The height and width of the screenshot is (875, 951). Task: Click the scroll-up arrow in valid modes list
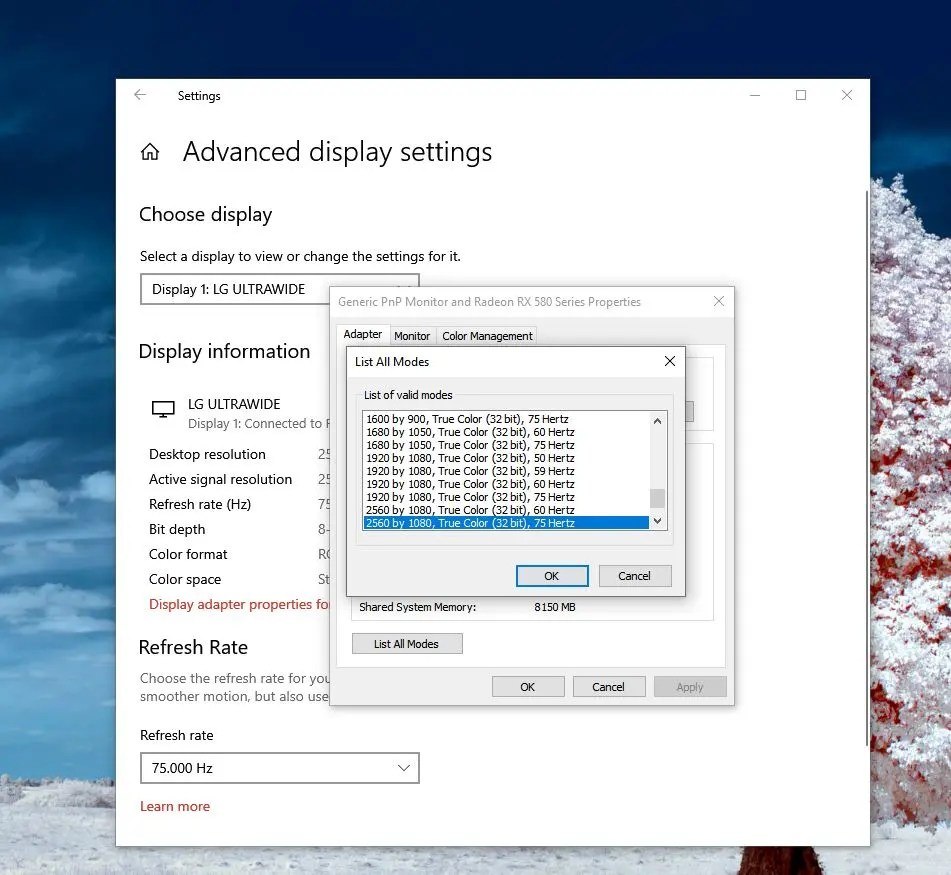[x=657, y=420]
